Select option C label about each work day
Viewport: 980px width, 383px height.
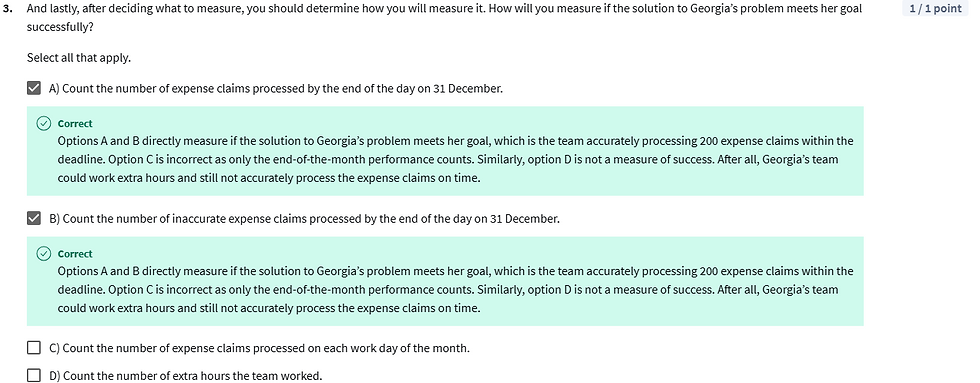pyautogui.click(x=259, y=348)
